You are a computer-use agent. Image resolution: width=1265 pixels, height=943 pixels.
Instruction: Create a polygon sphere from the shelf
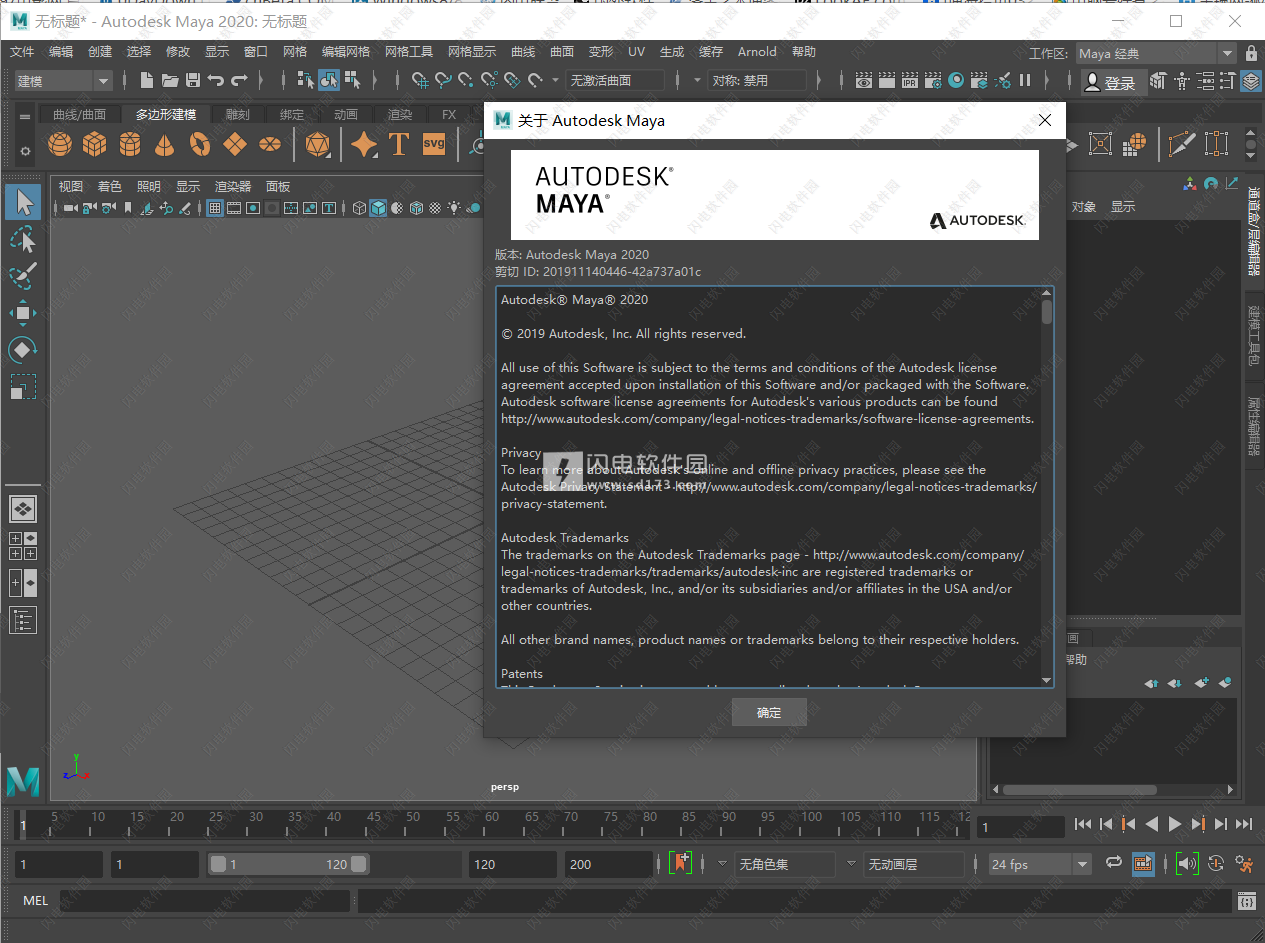pyautogui.click(x=60, y=145)
